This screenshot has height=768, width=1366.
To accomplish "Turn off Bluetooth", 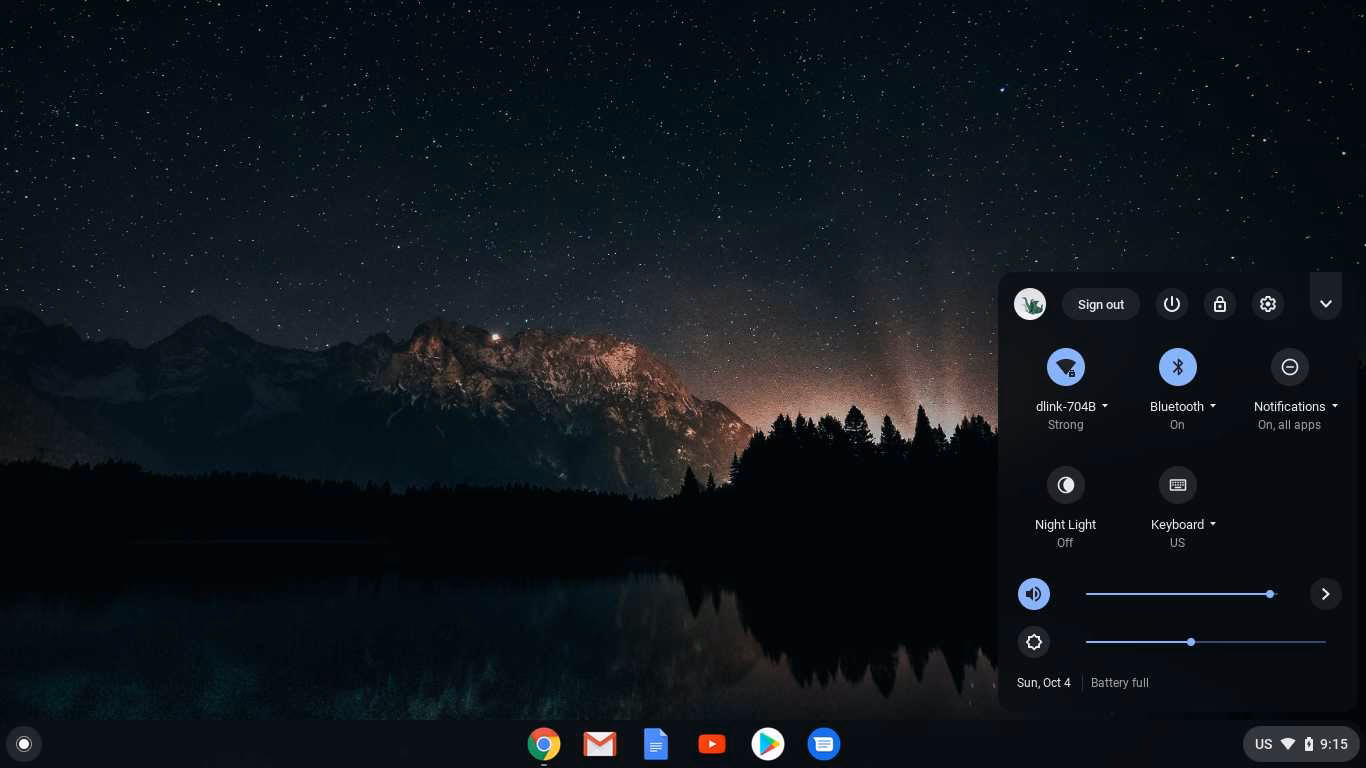I will (x=1177, y=367).
